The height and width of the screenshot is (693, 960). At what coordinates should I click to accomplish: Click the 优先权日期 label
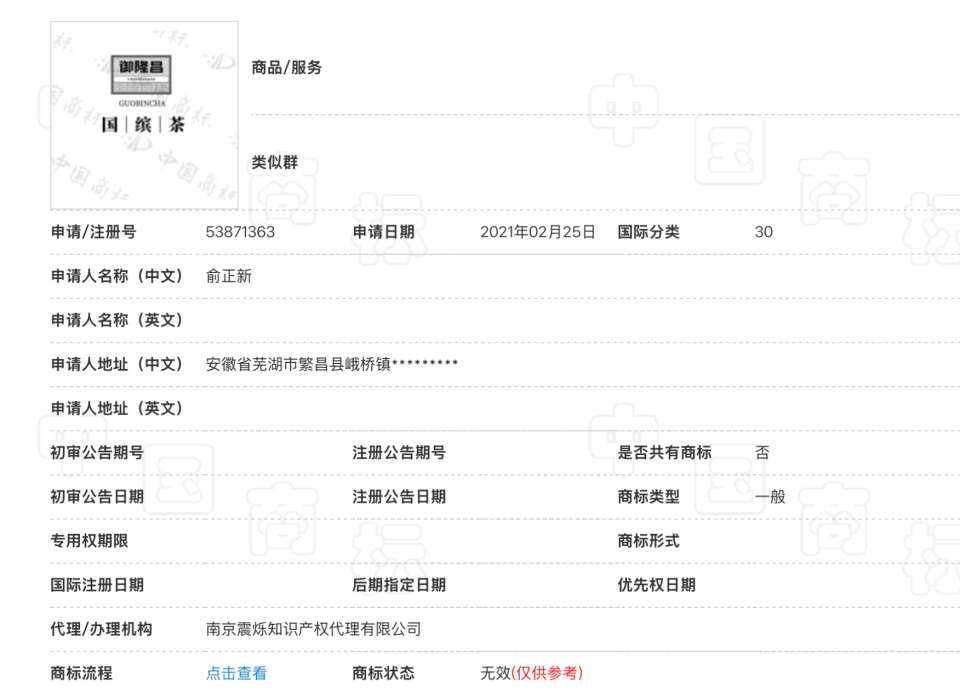(x=656, y=585)
